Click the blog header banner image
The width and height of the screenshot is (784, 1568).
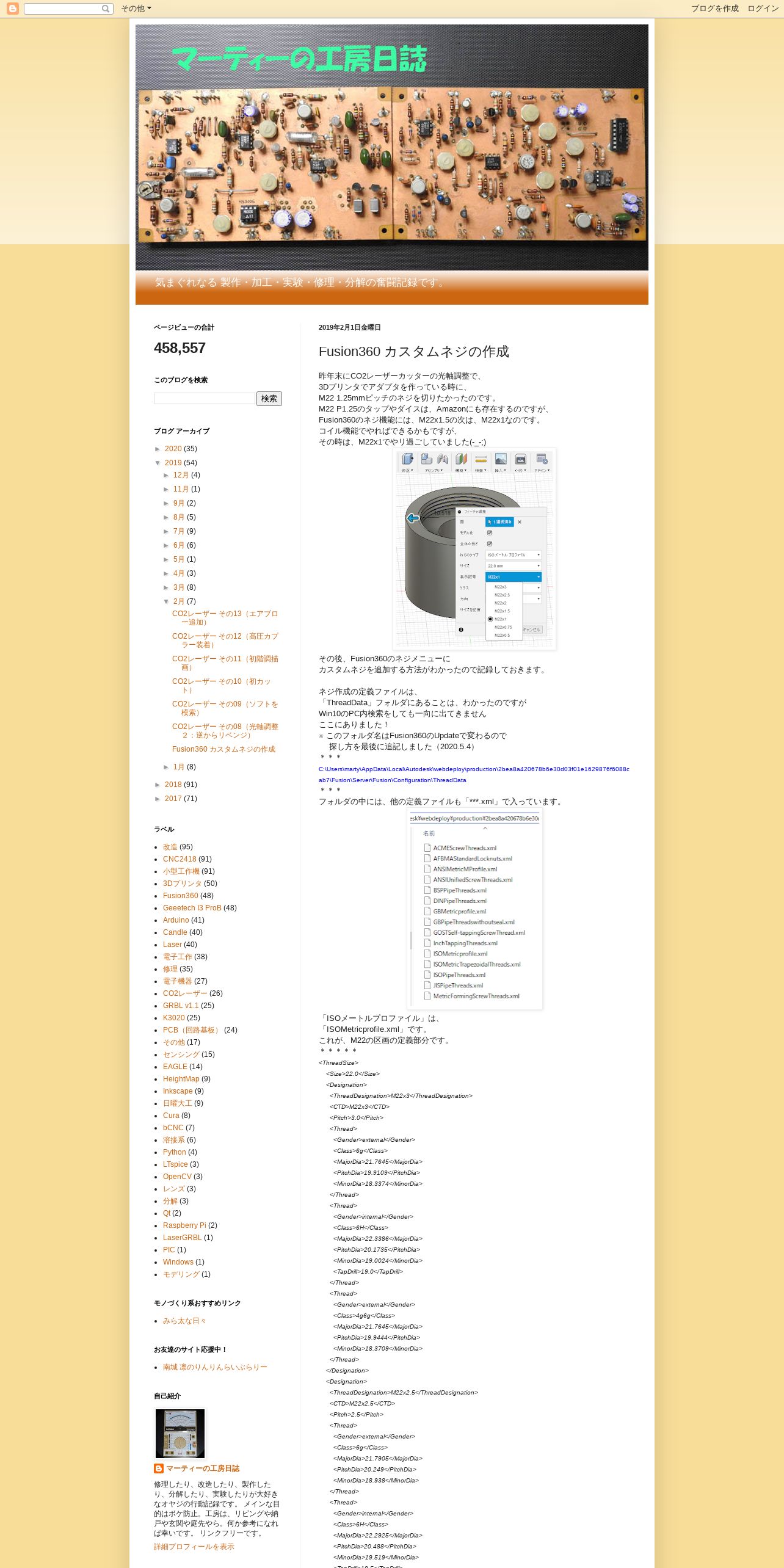[392, 147]
